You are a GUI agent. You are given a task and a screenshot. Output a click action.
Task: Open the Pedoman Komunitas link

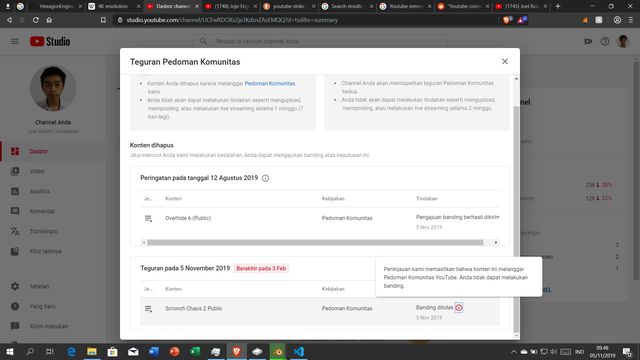click(x=269, y=83)
